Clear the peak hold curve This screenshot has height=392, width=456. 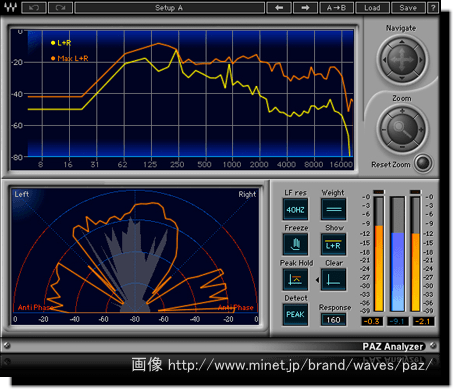[333, 280]
